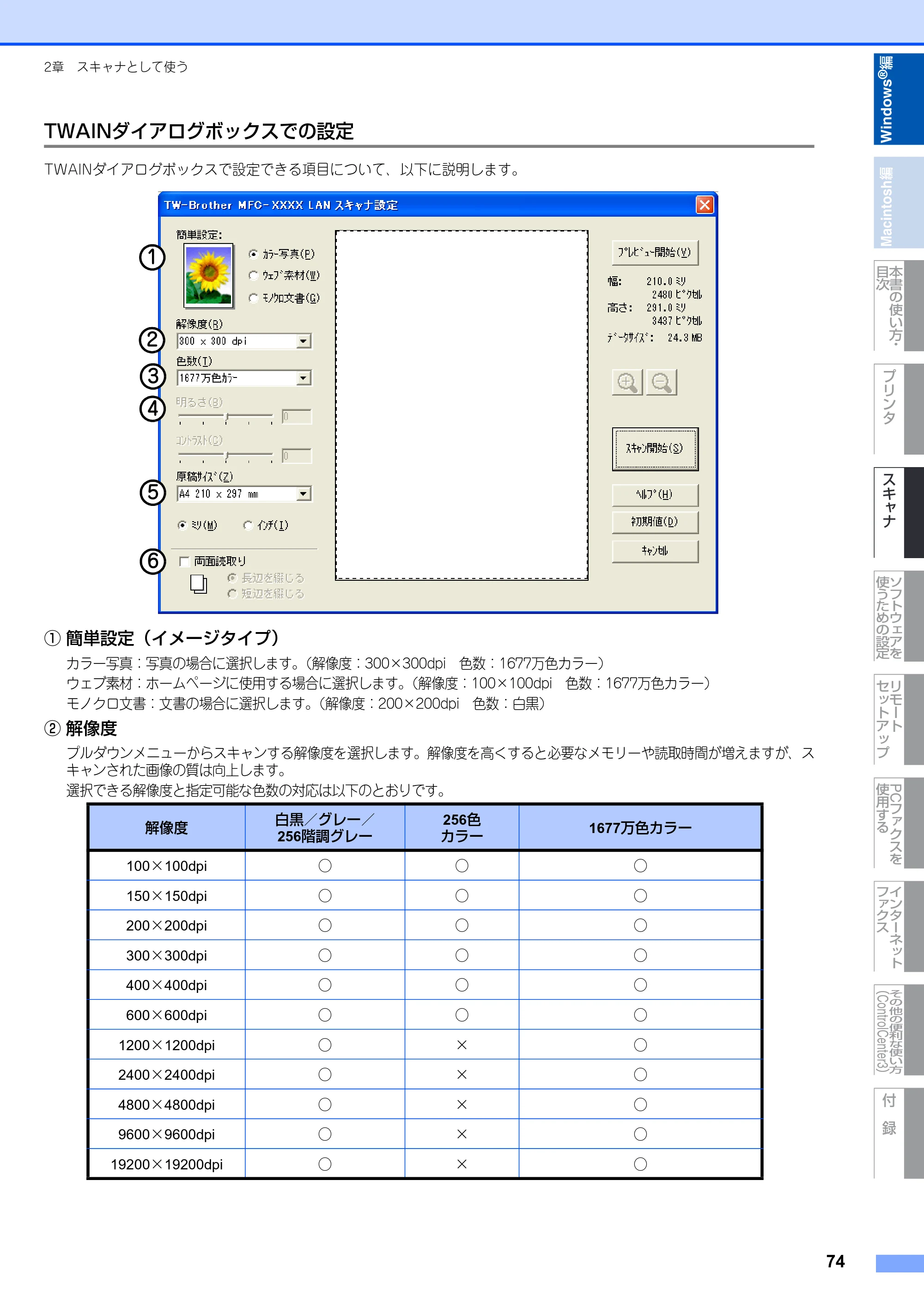The image size is (924, 1308).
Task: Switch to the Macintosh編 side tab
Action: [899, 203]
